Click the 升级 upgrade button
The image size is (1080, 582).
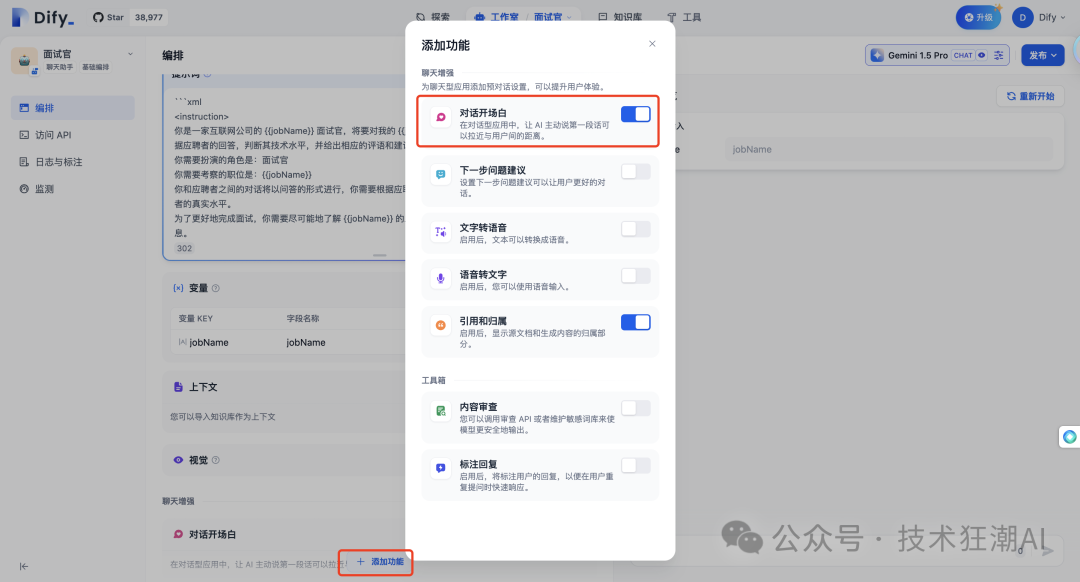tap(978, 17)
